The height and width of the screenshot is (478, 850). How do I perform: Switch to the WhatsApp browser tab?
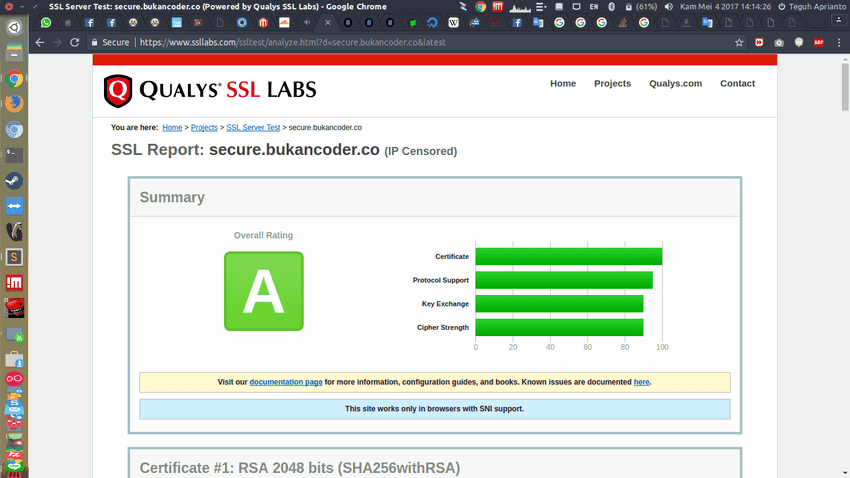point(46,22)
